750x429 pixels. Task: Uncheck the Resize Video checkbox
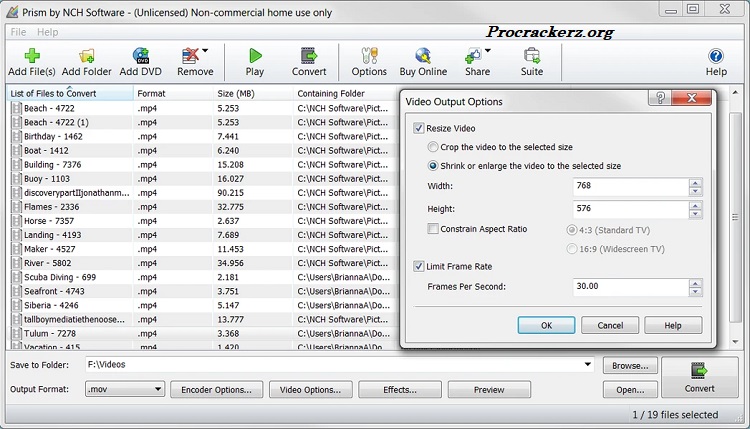click(419, 129)
